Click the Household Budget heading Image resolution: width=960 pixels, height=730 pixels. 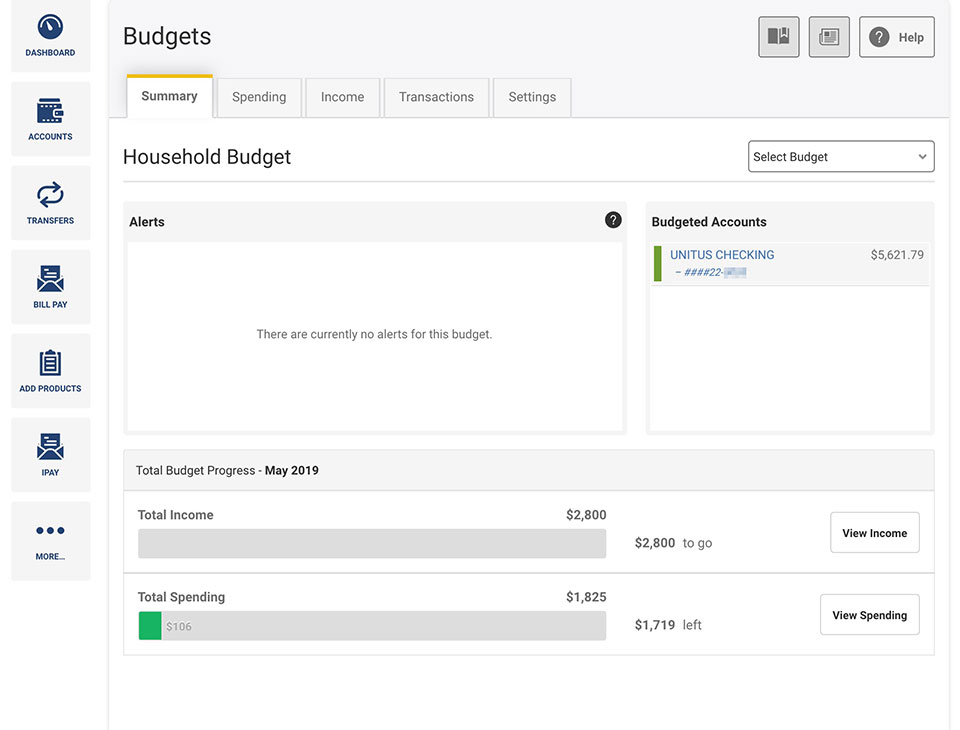tap(207, 157)
